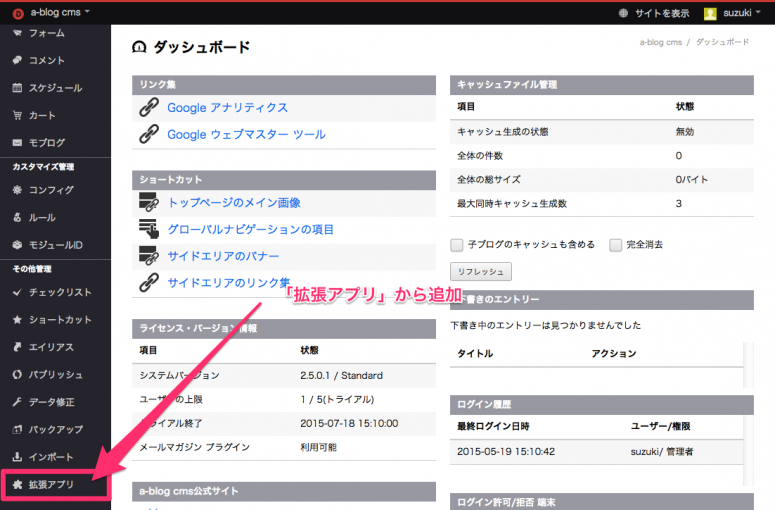Click chain icon beside Google ウェブマスター ツール
775x510 pixels.
coord(149,134)
